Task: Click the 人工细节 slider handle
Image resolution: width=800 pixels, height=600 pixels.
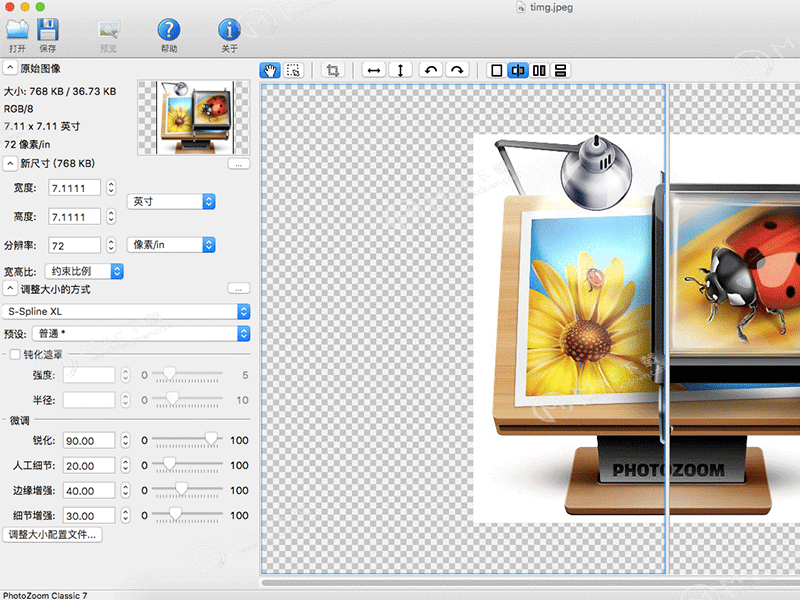Action: 169,463
